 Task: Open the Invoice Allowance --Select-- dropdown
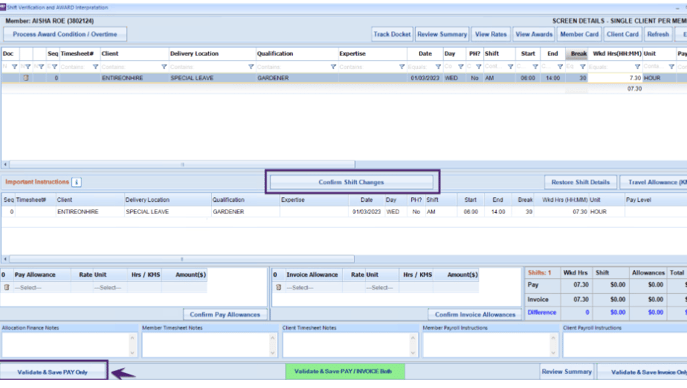click(x=313, y=288)
